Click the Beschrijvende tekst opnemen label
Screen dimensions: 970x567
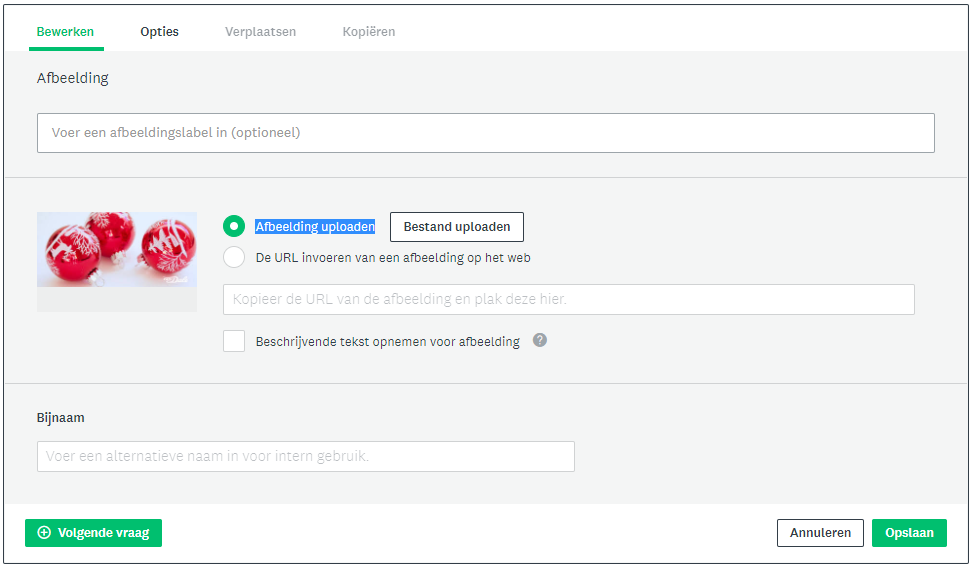coord(387,341)
